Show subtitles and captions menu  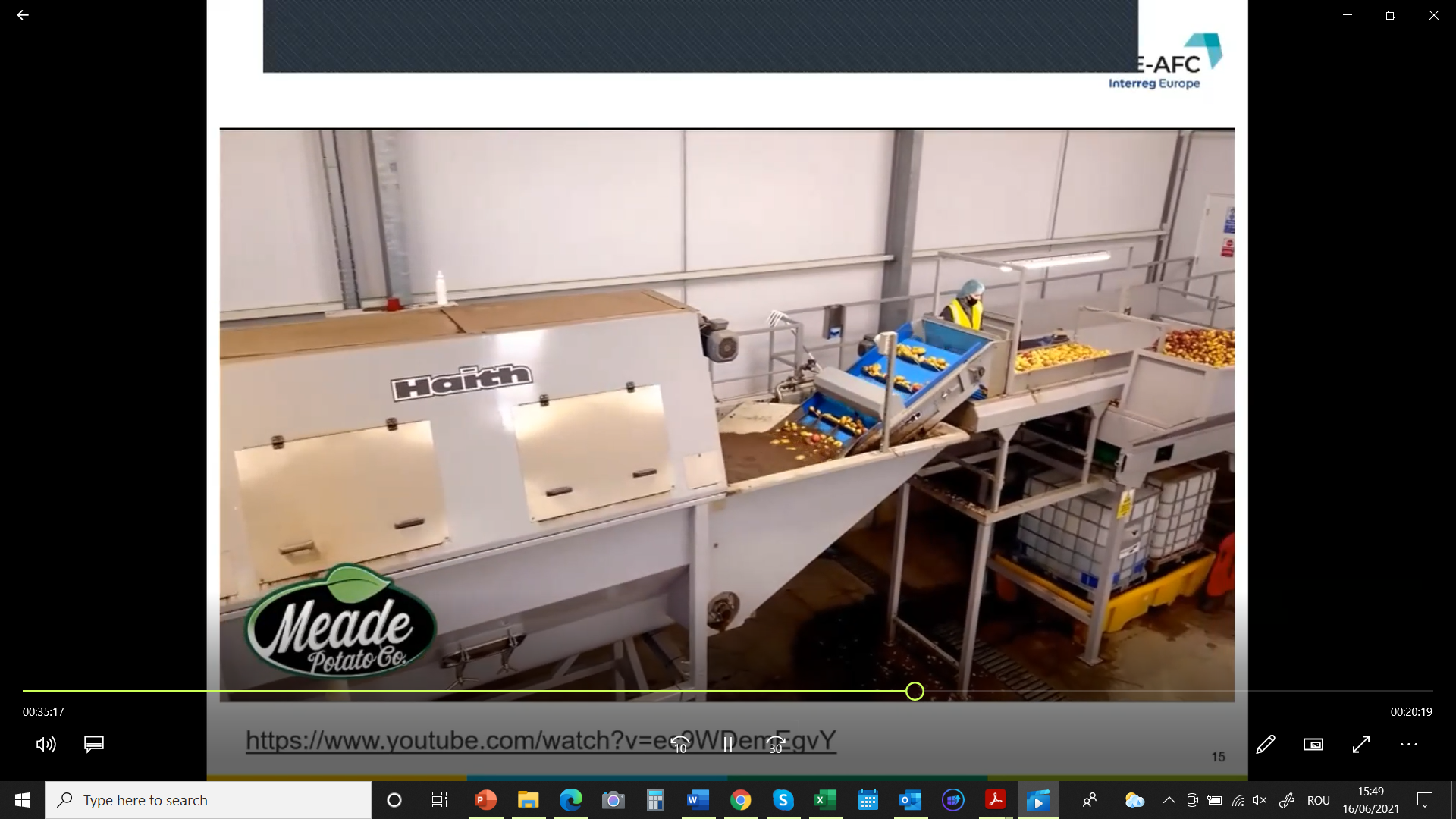click(x=94, y=744)
